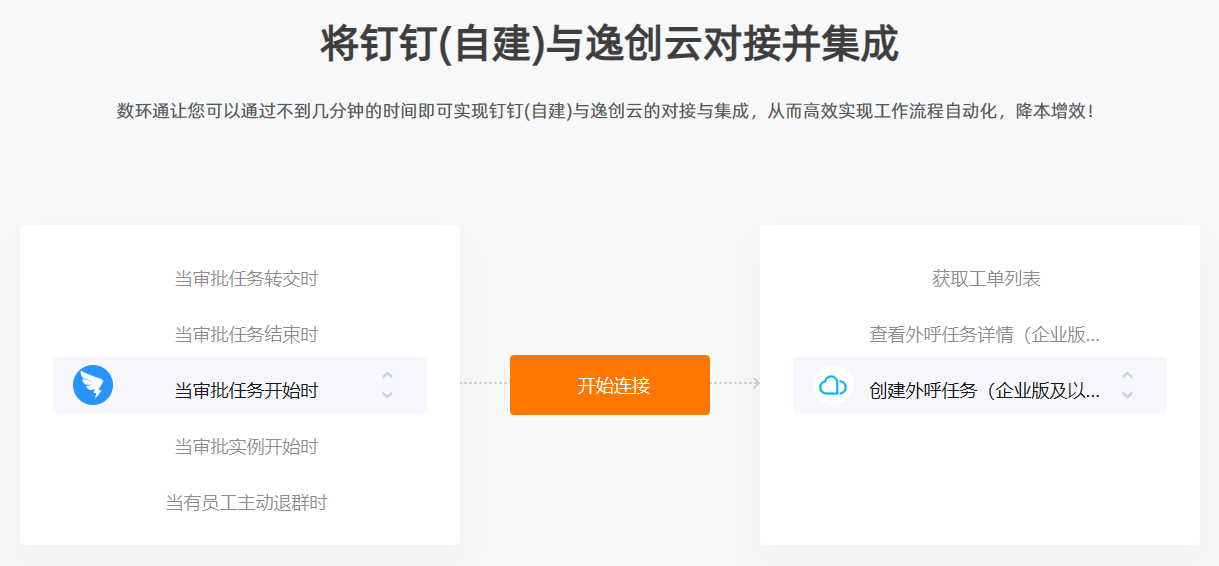Viewport: 1219px width, 566px height.
Task: Select trigger 当审批任务结束时
Action: click(x=246, y=335)
